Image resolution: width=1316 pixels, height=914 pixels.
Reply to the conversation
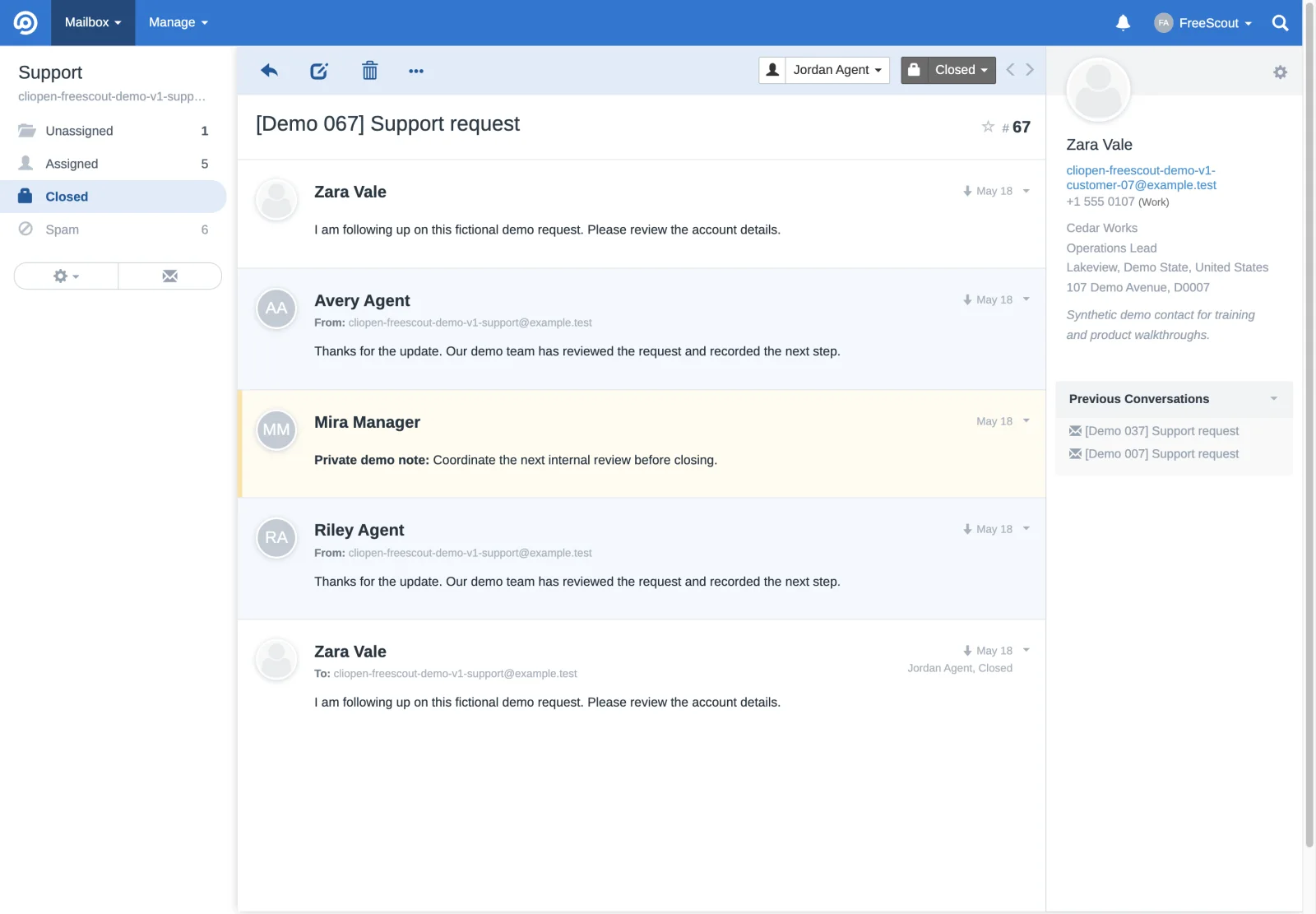(269, 71)
